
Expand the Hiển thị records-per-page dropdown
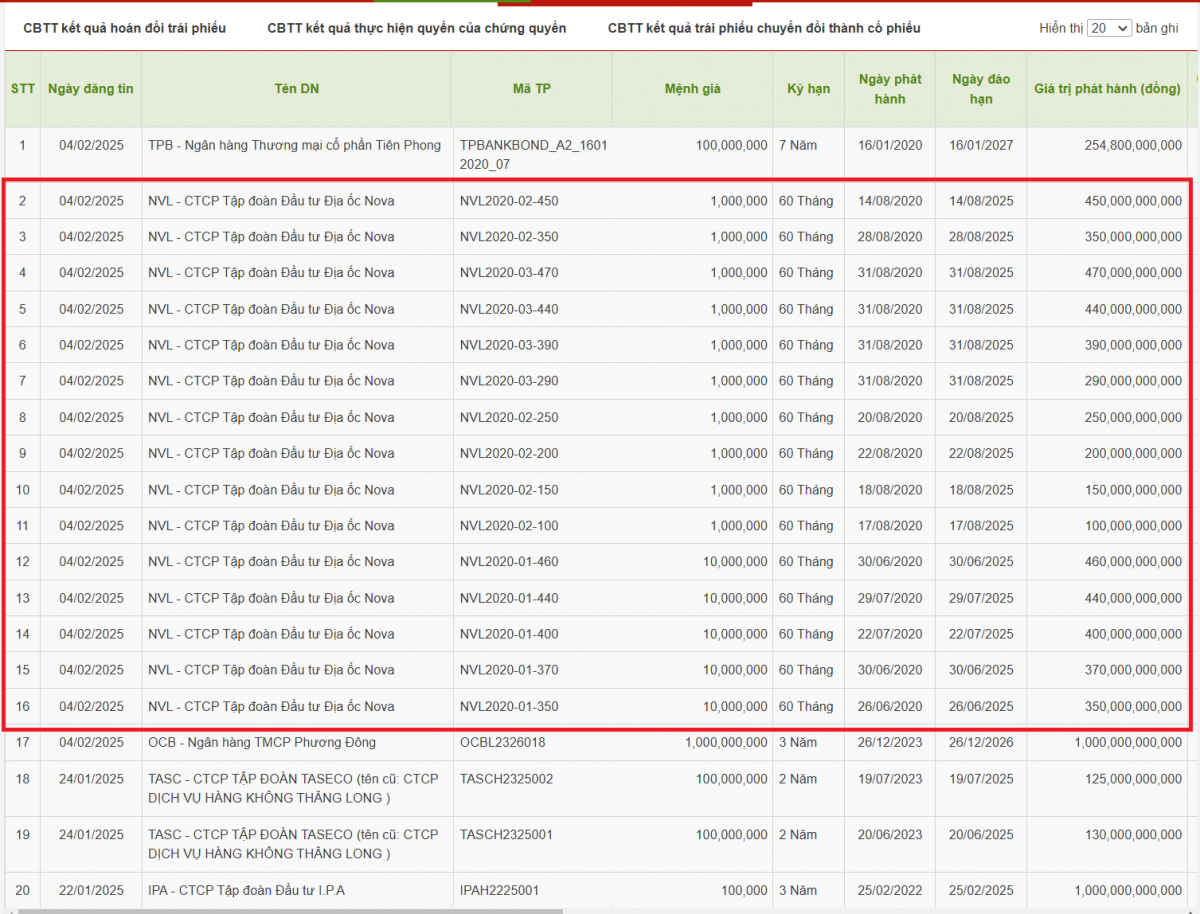1109,28
